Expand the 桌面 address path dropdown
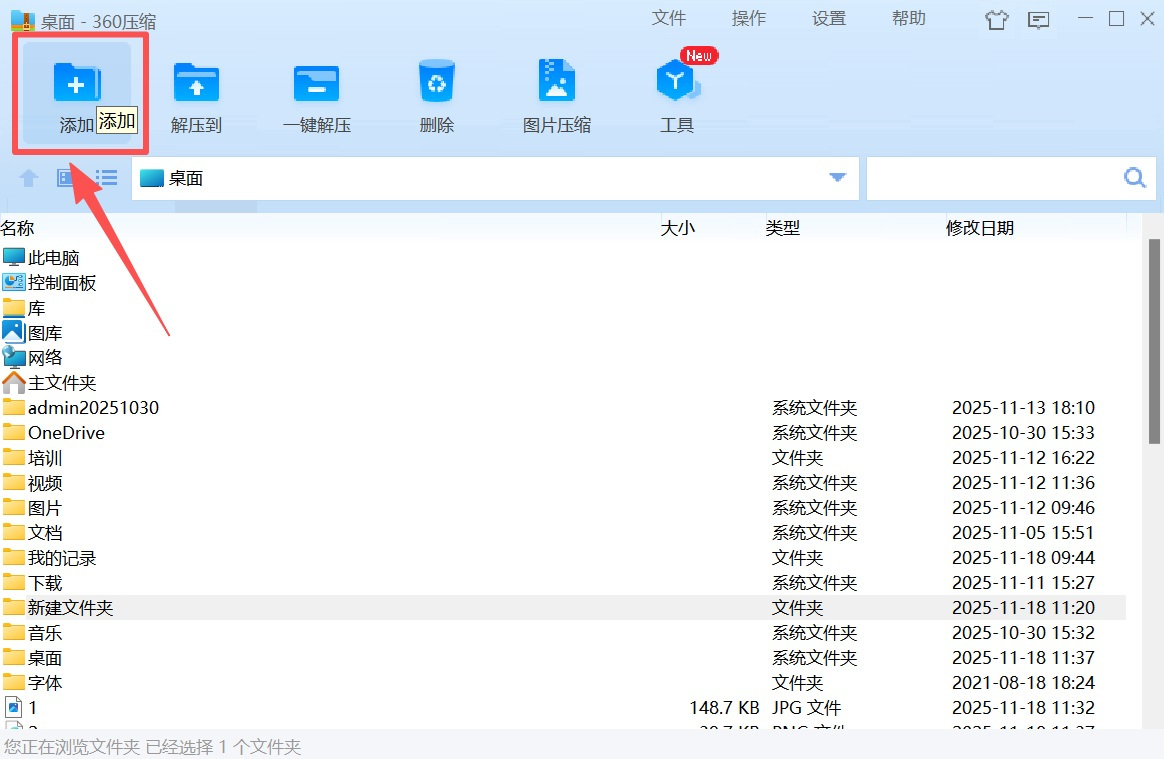1164x759 pixels. click(x=837, y=178)
